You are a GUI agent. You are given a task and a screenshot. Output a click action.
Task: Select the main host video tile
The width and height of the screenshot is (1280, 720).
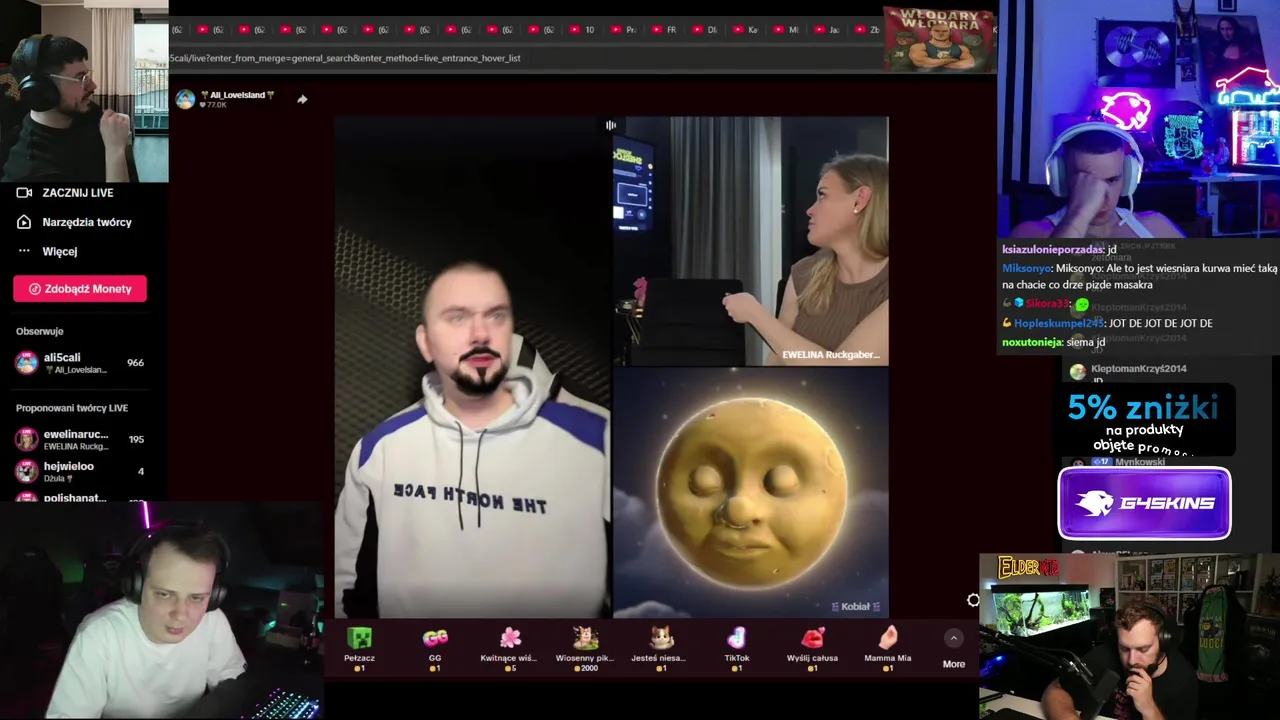point(472,367)
